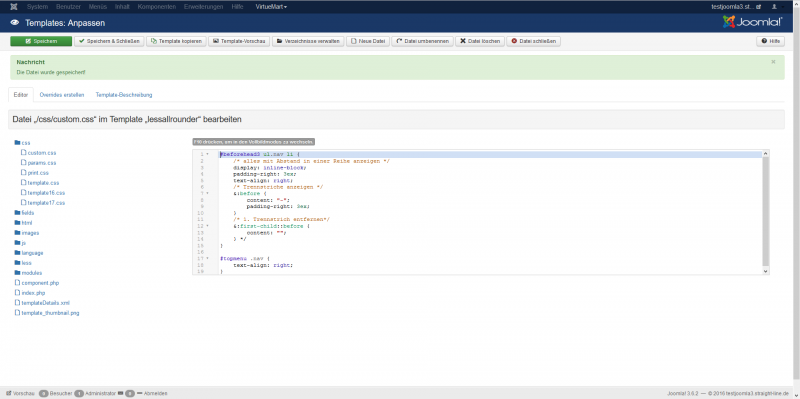Image resolution: width=800 pixels, height=399 pixels.
Task: Click the messages envelope icon in footer
Action: pyautogui.click(x=120, y=393)
